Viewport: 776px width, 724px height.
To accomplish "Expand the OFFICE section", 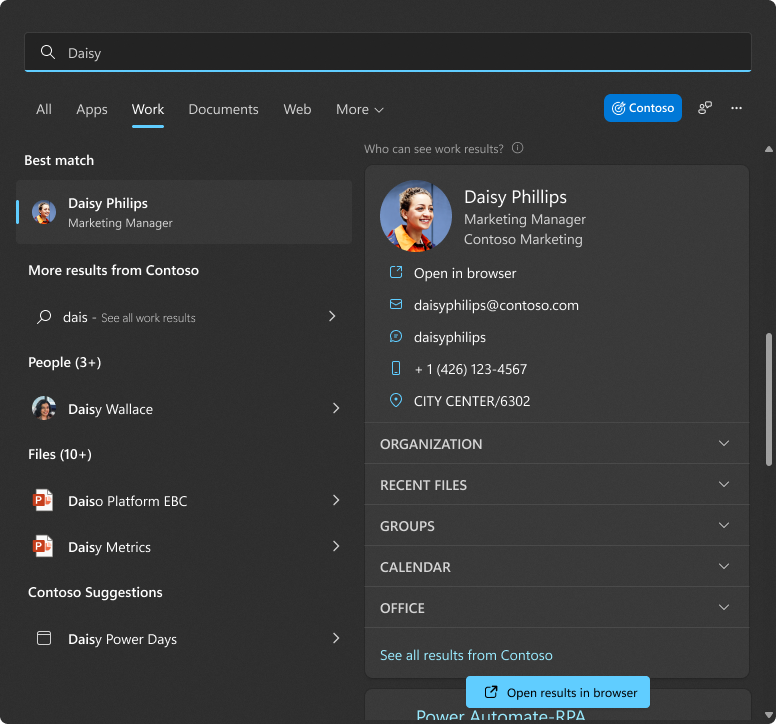I will coord(557,608).
